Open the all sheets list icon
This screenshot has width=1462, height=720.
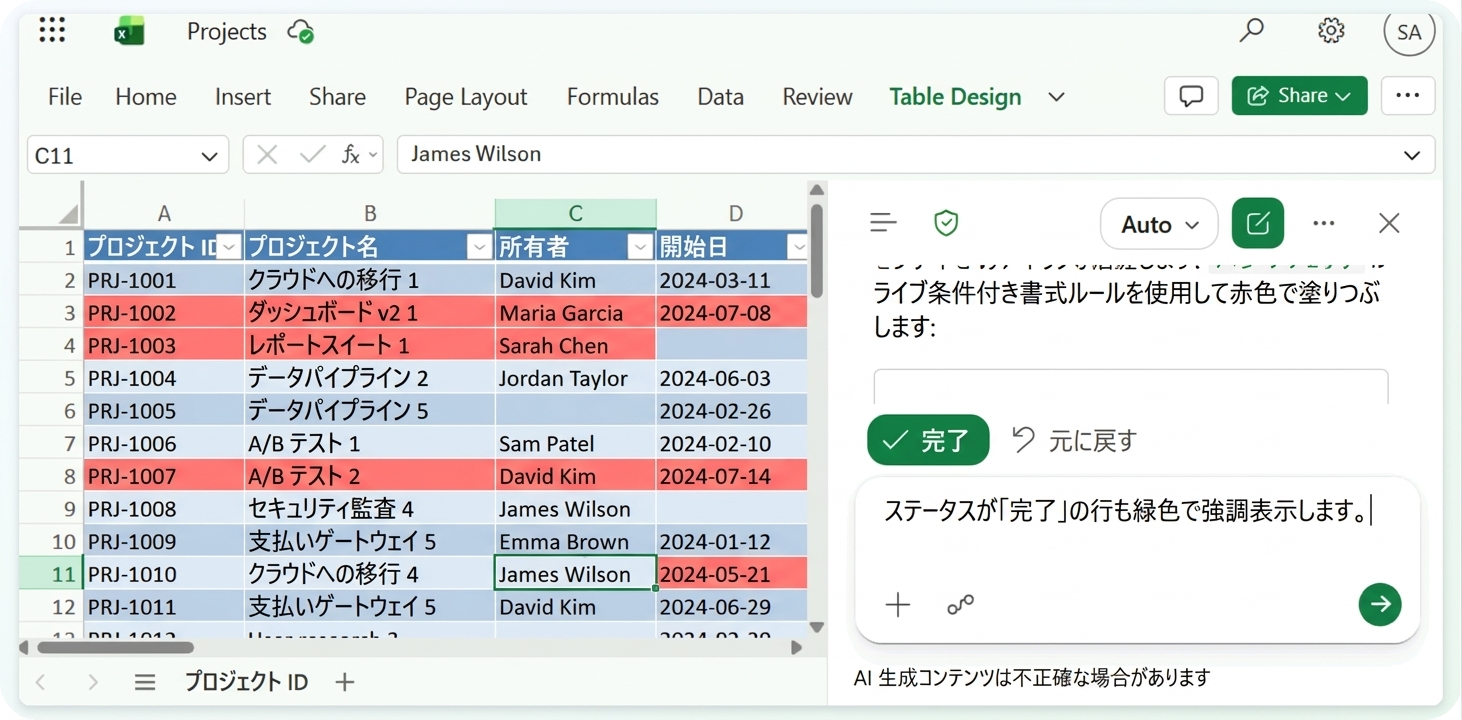(x=145, y=682)
